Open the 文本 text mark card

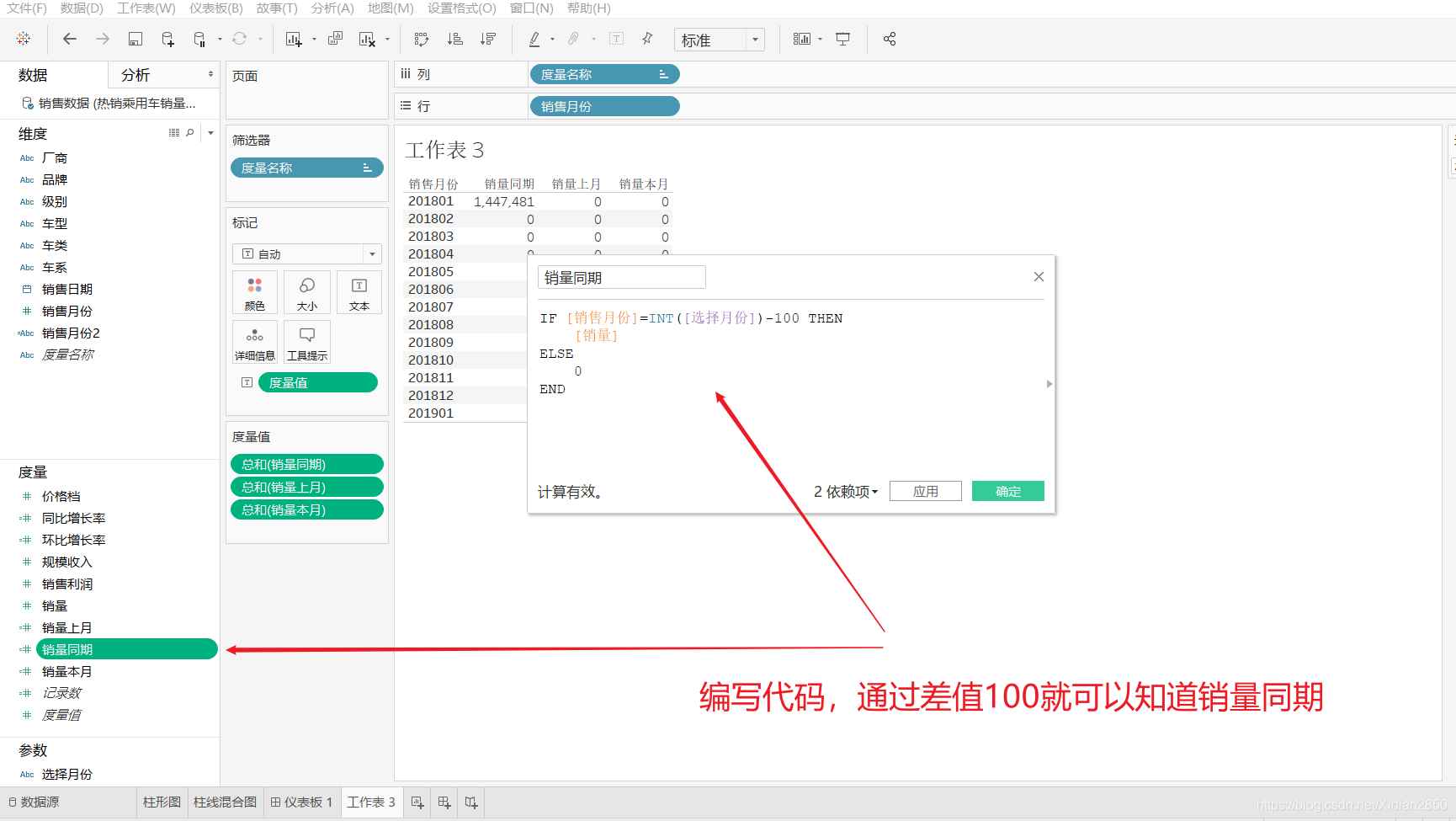(359, 293)
